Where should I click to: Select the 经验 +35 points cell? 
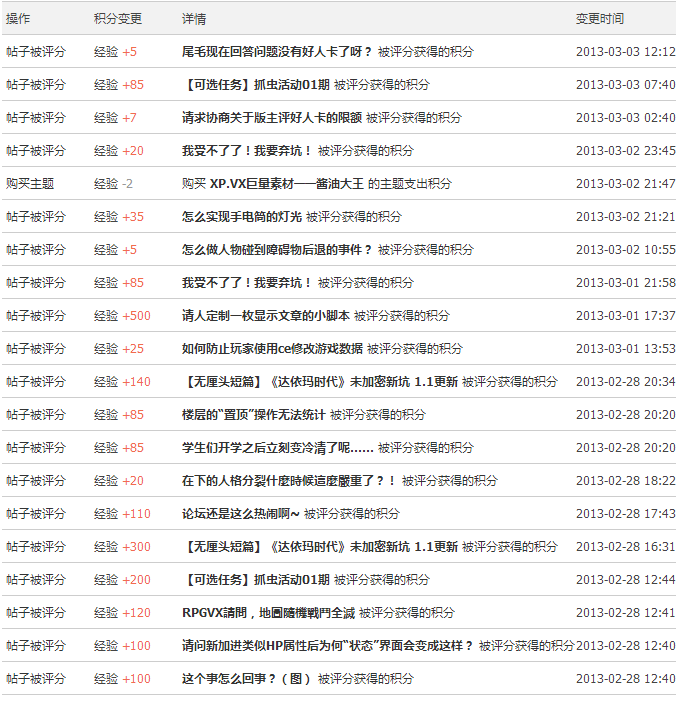point(119,217)
